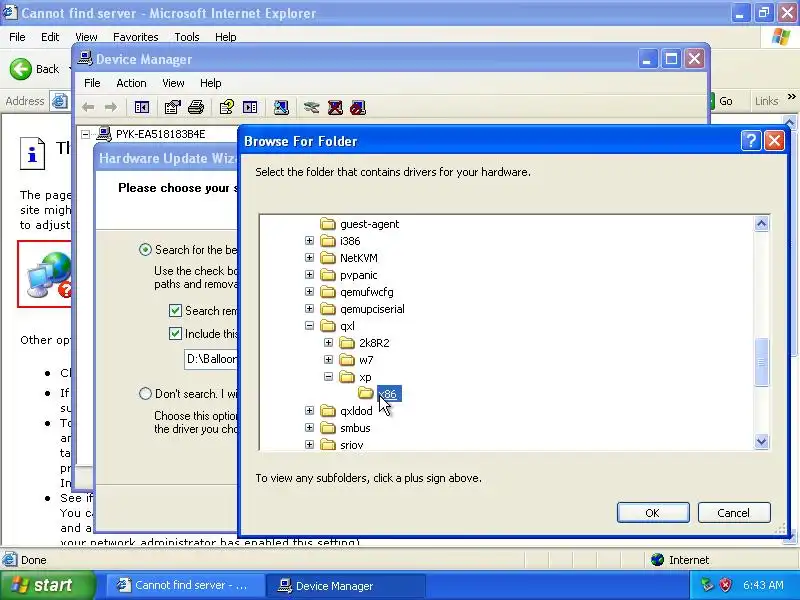Click the driver location path field

click(x=211, y=359)
